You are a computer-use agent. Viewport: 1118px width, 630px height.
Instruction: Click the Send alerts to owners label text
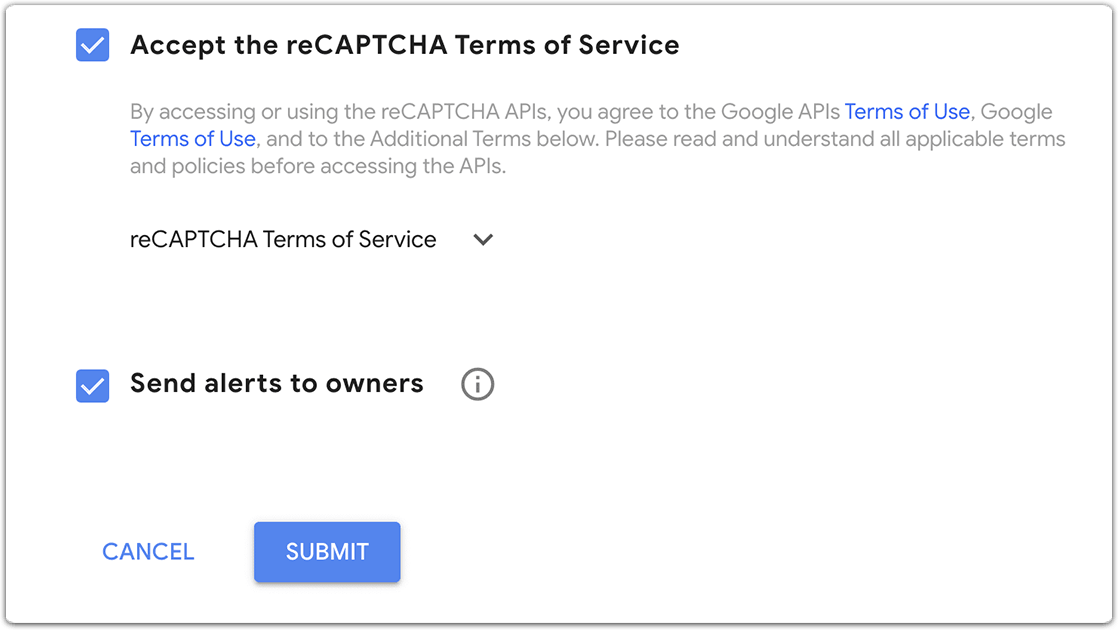[x=277, y=383]
